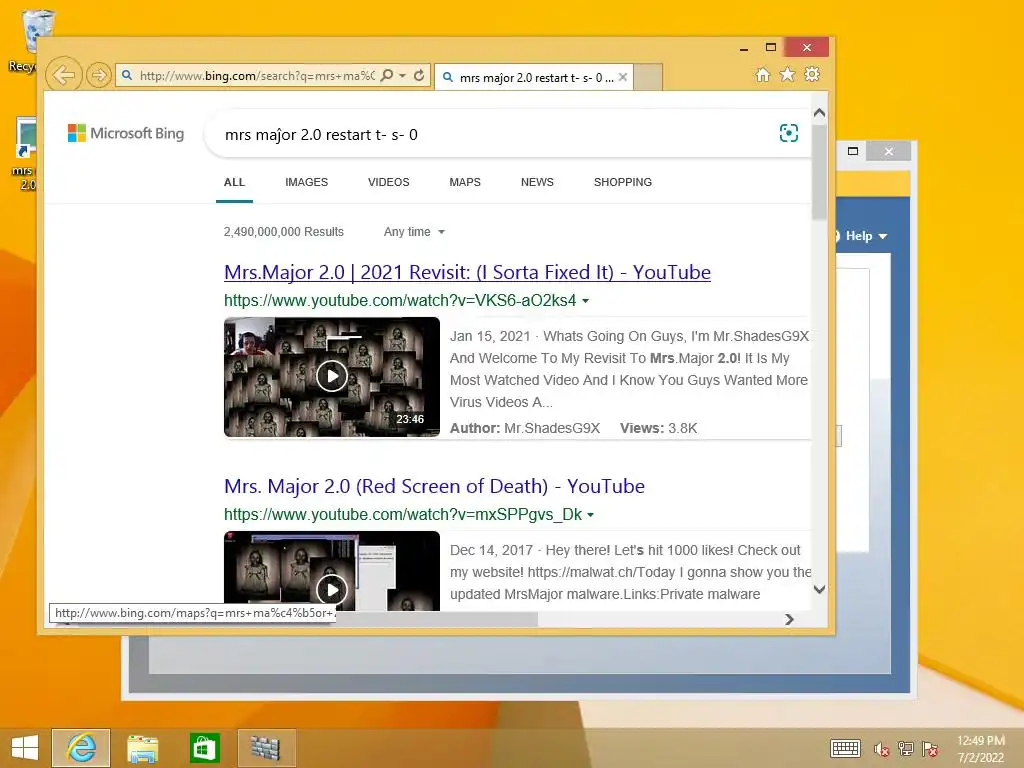The height and width of the screenshot is (768, 1024).
Task: Go to the browser Home icon
Action: pos(763,74)
